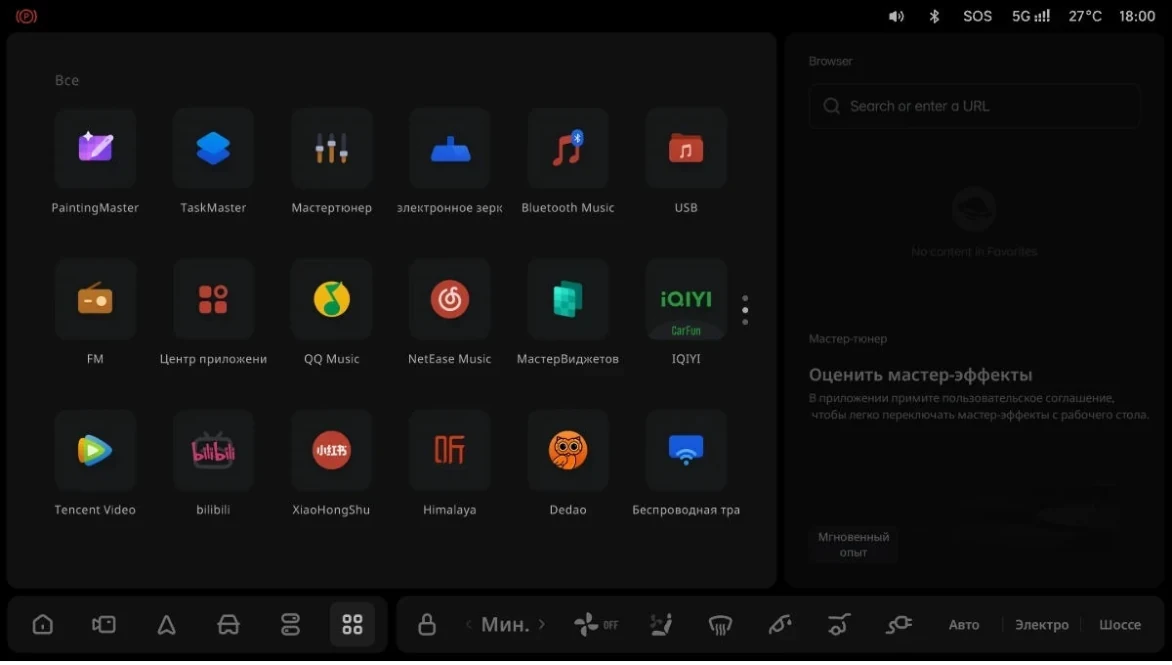Launch QQ Music app
This screenshot has width=1172, height=665.
coord(331,299)
